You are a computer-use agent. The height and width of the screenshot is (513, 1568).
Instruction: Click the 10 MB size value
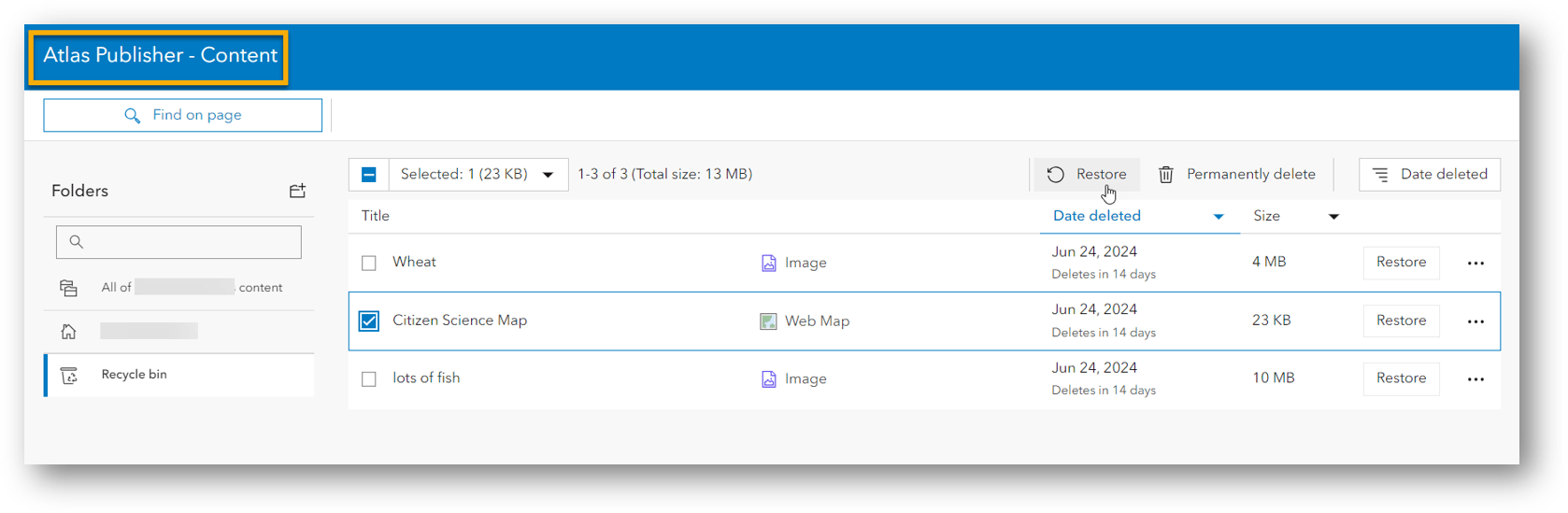pos(1273,378)
